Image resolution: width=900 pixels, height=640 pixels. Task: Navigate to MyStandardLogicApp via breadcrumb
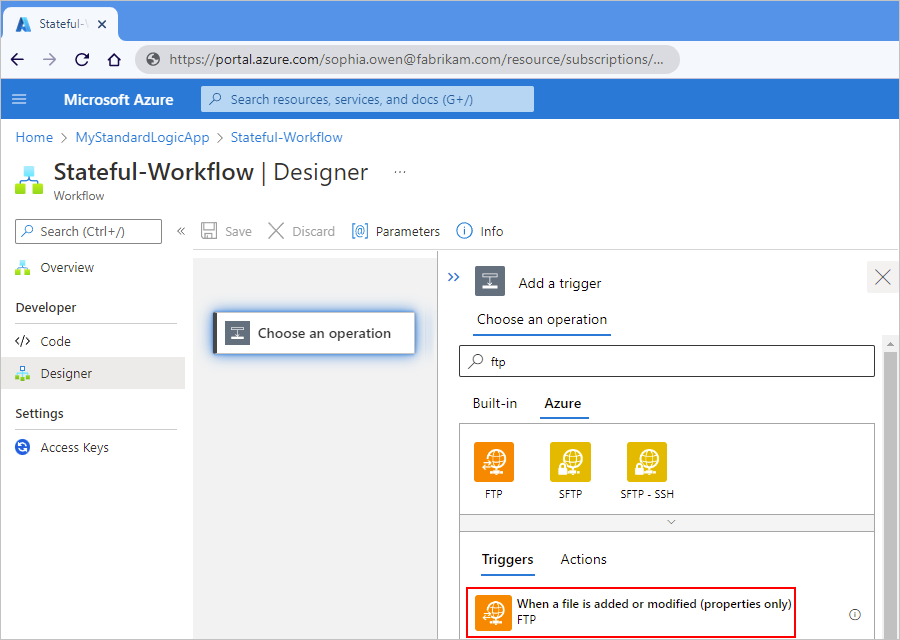[141, 137]
